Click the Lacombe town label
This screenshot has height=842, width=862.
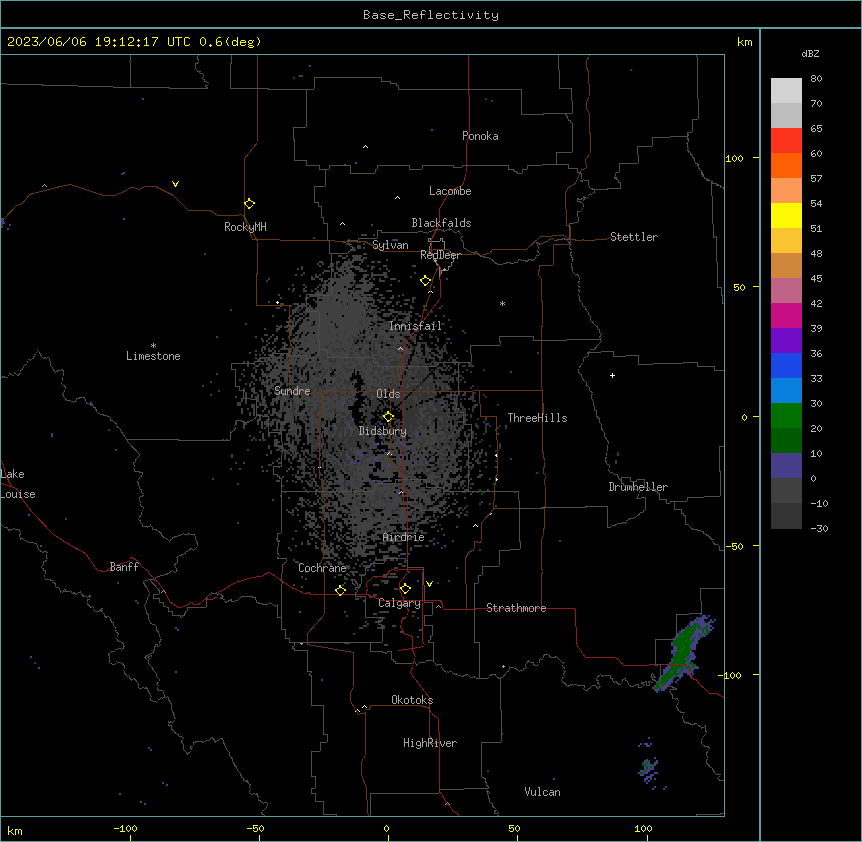[450, 191]
